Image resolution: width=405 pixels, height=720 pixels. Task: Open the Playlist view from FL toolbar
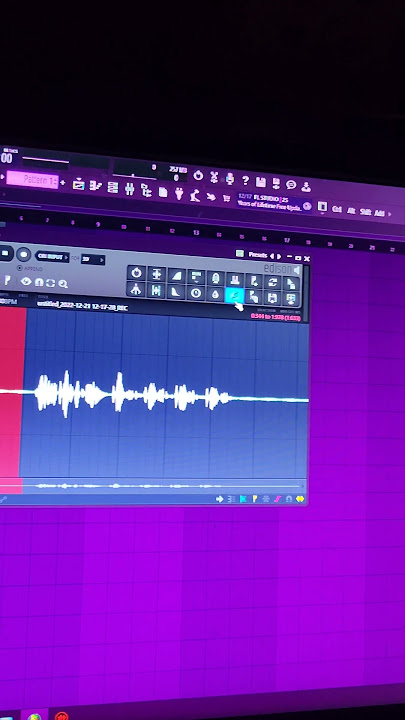[x=79, y=184]
